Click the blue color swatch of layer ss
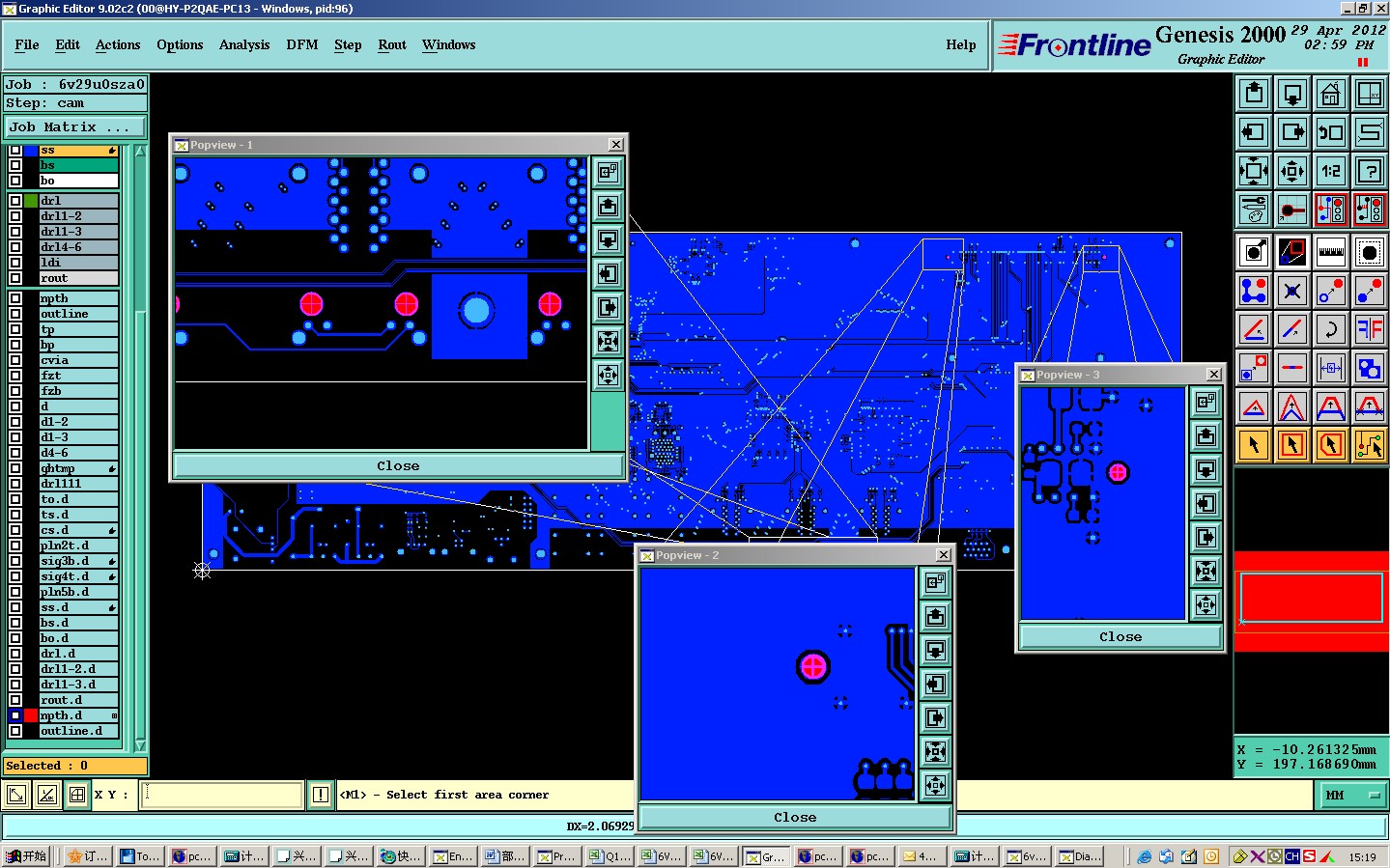 tap(31, 150)
